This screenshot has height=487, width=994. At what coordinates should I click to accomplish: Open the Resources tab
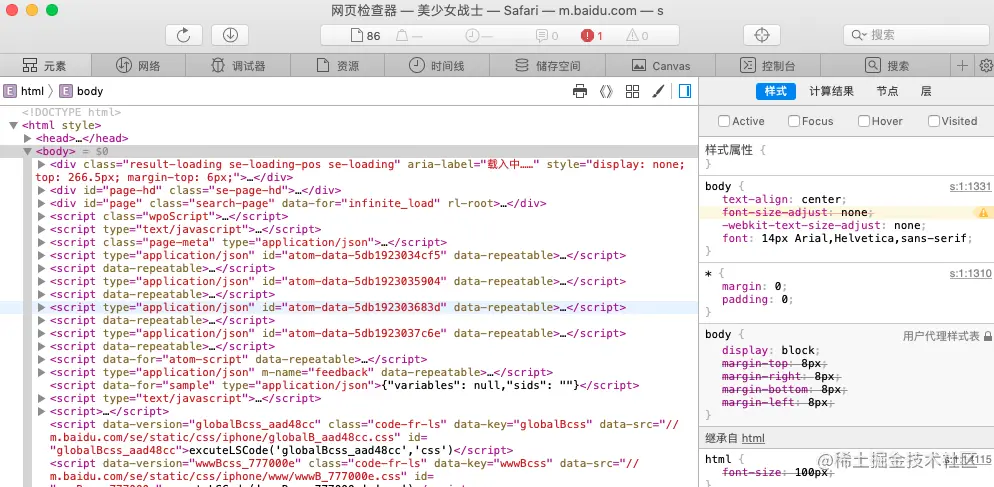click(338, 65)
